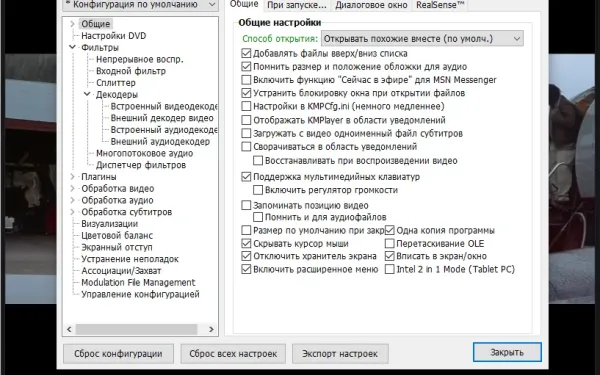Select Modulation File Management item

138,282
